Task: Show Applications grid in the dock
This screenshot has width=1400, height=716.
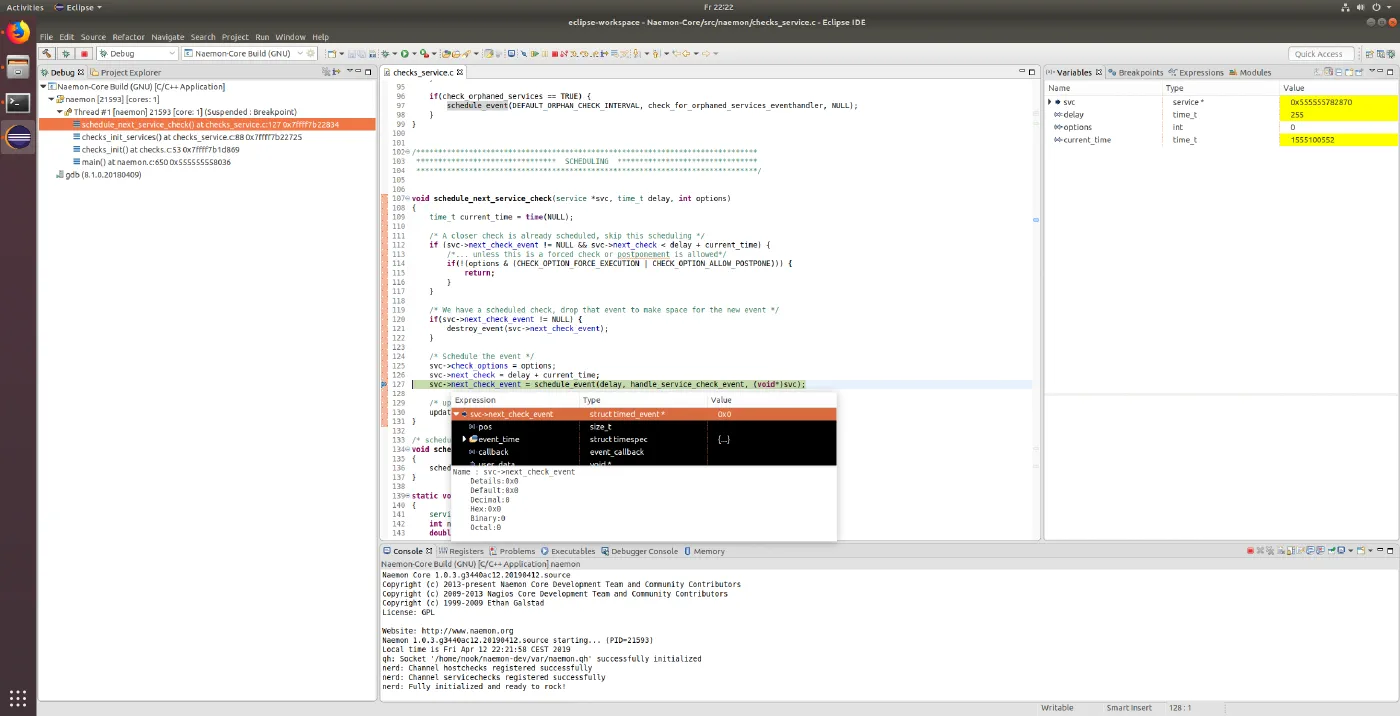Action: pyautogui.click(x=18, y=697)
